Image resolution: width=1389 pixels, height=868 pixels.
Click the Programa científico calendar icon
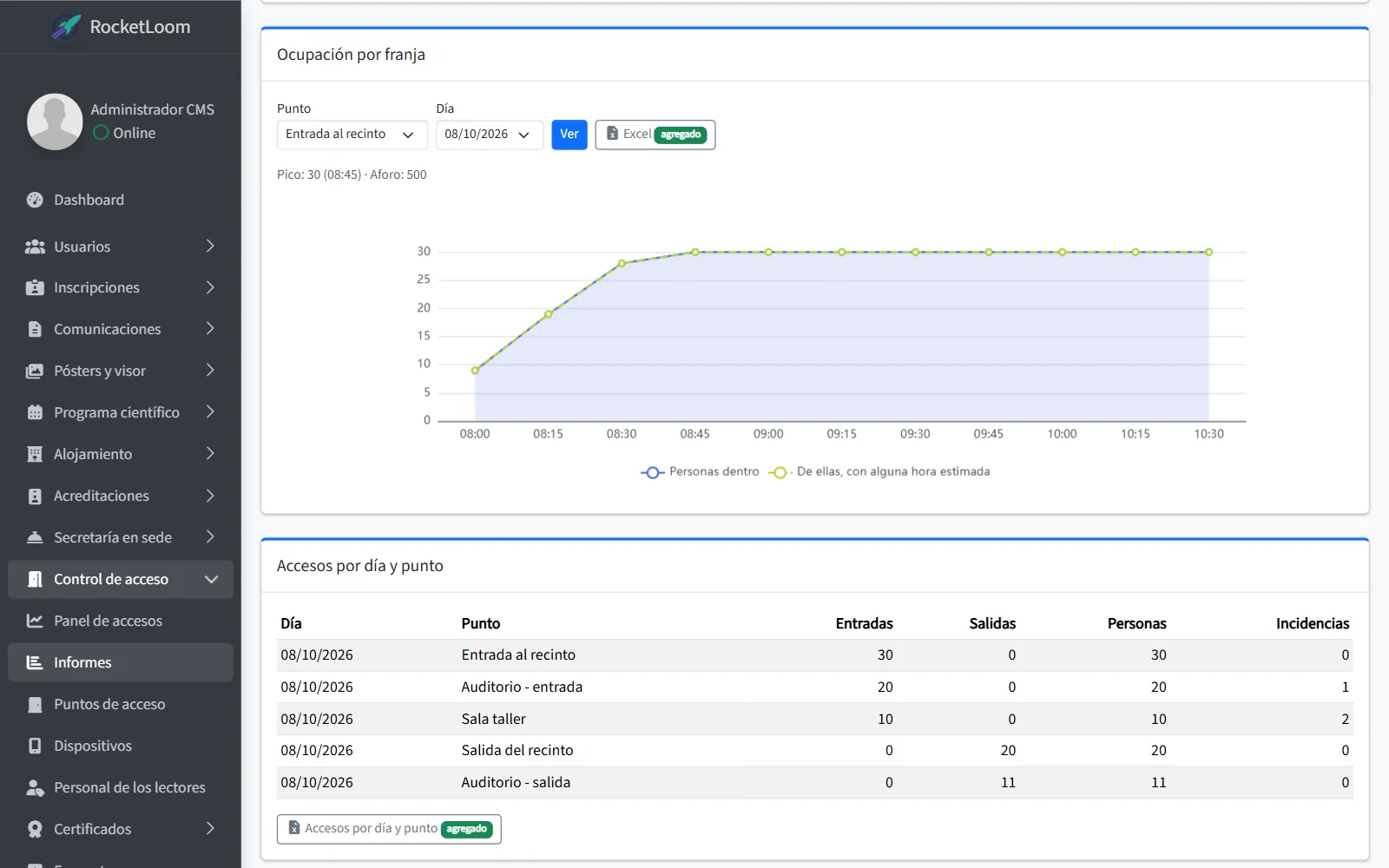coord(35,412)
